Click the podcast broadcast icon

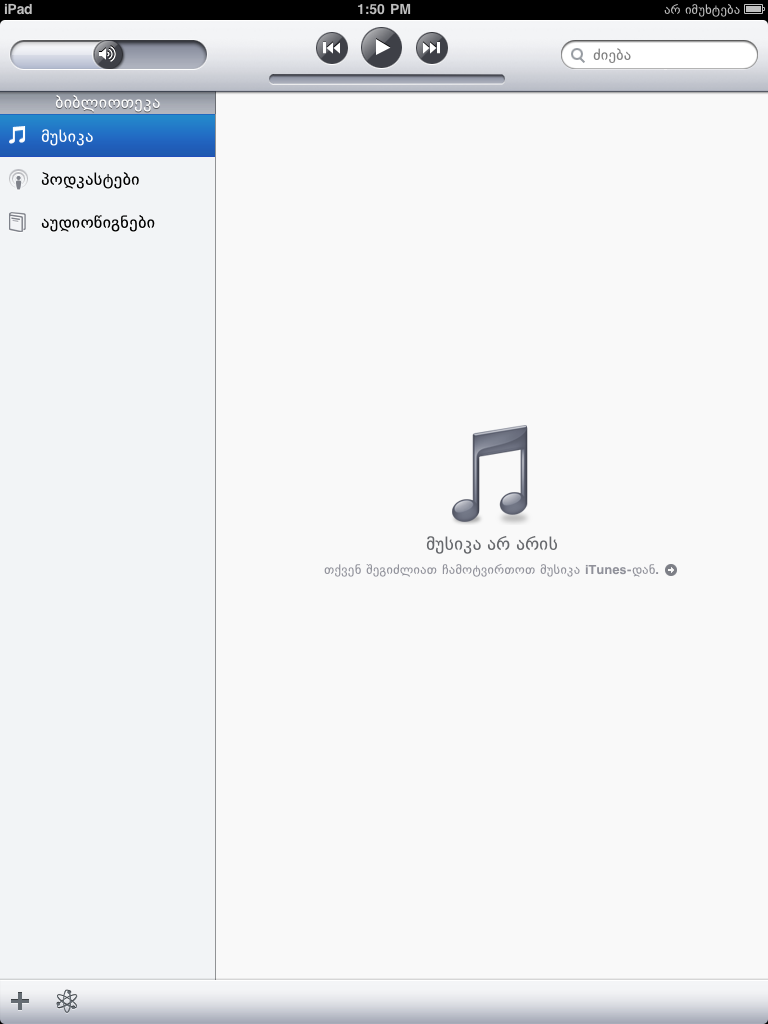tap(18, 180)
